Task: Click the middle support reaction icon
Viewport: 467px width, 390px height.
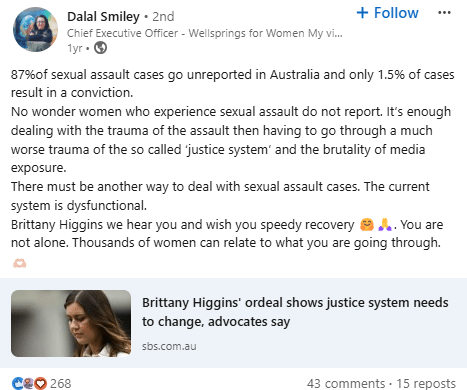Action: [29, 383]
